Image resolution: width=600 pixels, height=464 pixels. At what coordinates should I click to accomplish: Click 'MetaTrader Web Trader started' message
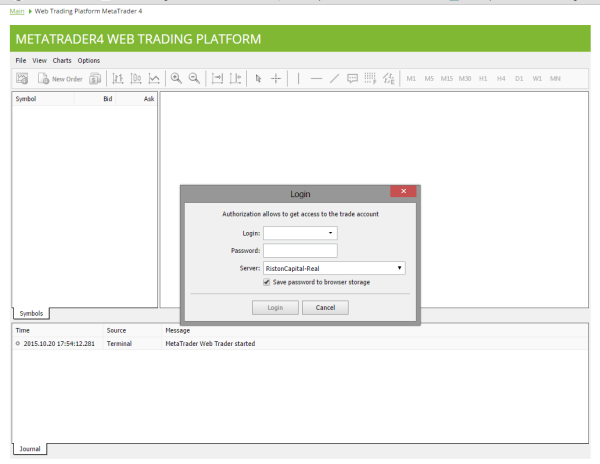point(210,344)
